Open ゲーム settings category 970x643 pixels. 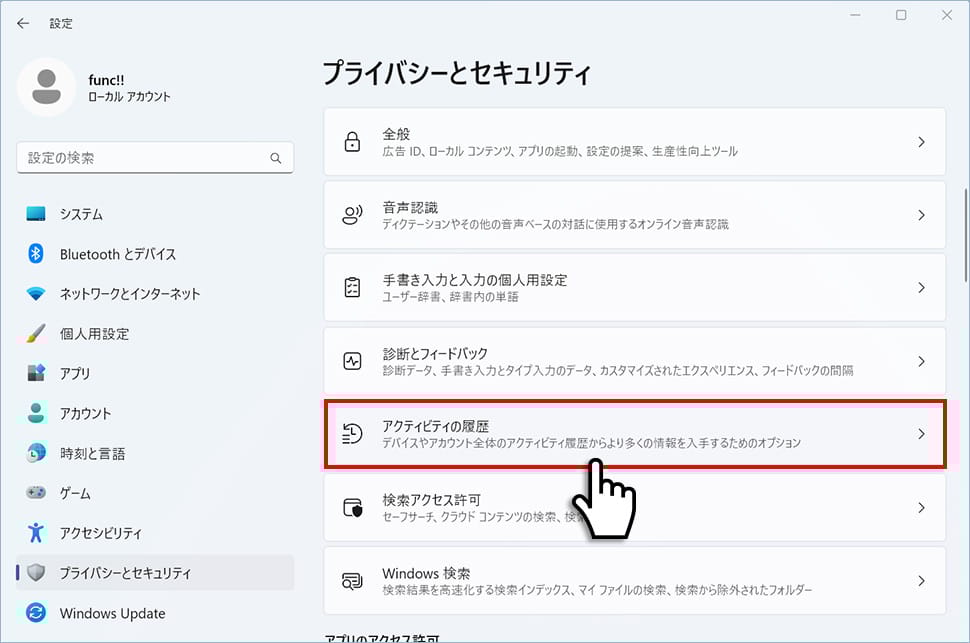(x=155, y=493)
